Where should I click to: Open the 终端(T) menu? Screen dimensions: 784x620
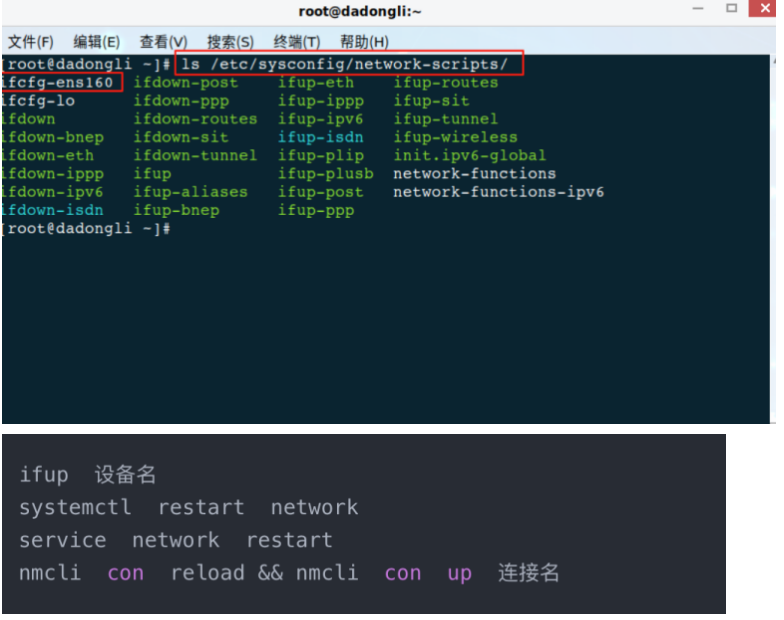click(x=297, y=42)
